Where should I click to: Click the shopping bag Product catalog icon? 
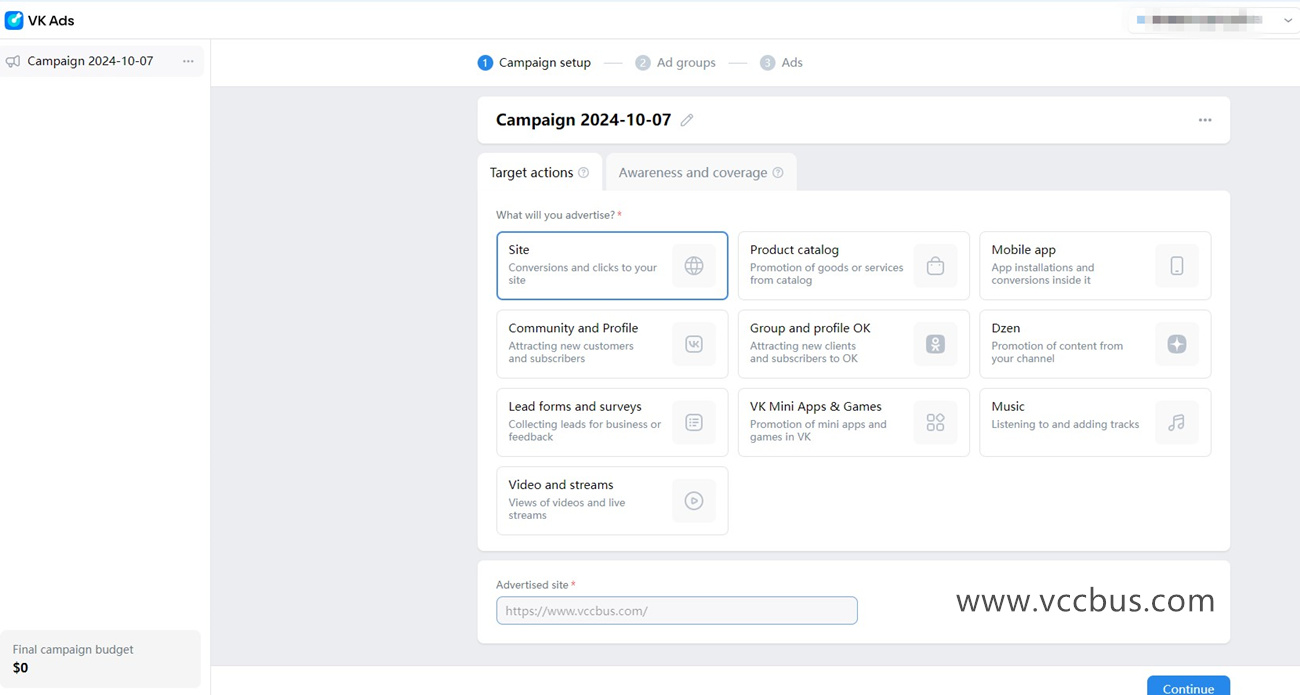click(x=935, y=266)
